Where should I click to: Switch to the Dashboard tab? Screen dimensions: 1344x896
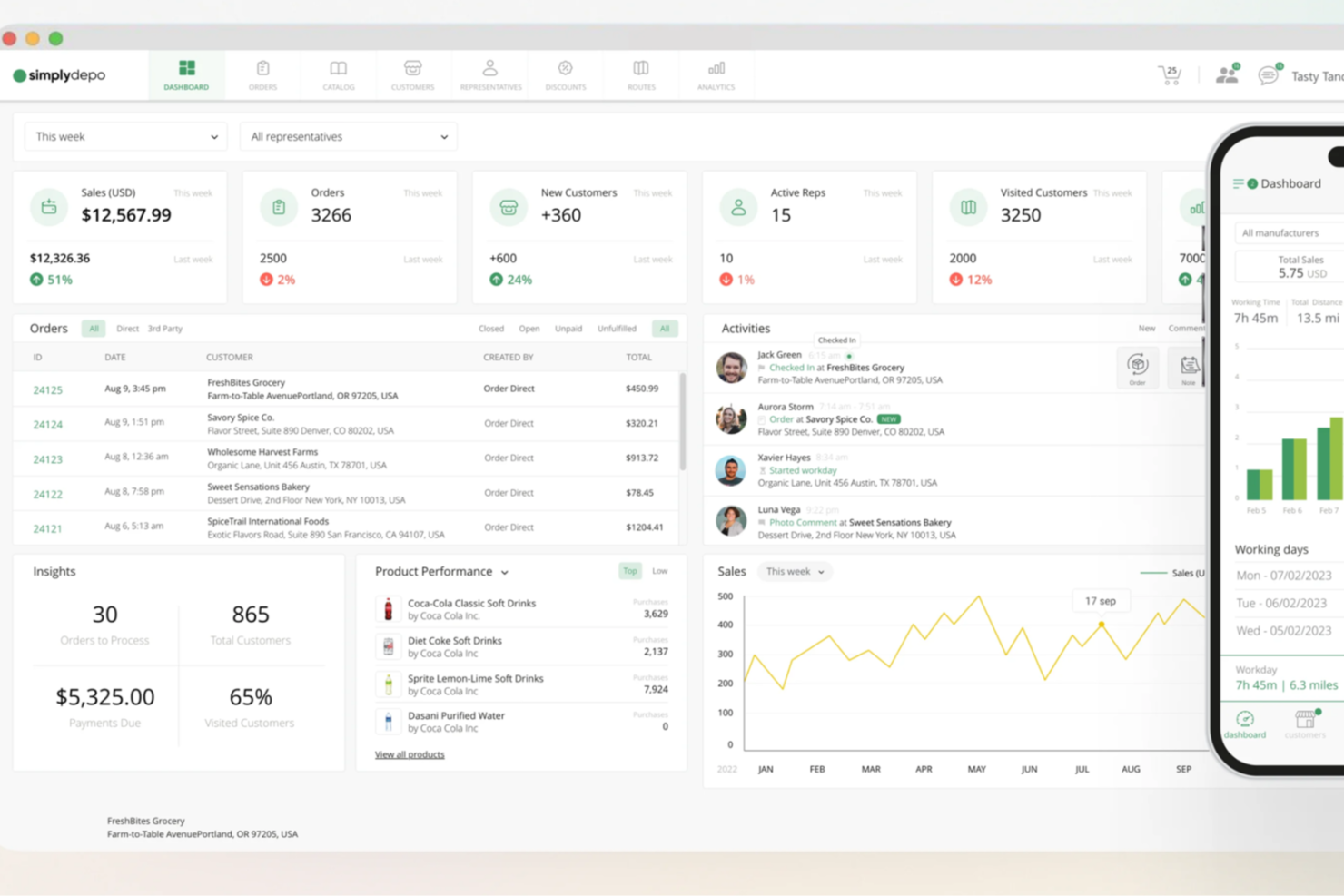[185, 74]
